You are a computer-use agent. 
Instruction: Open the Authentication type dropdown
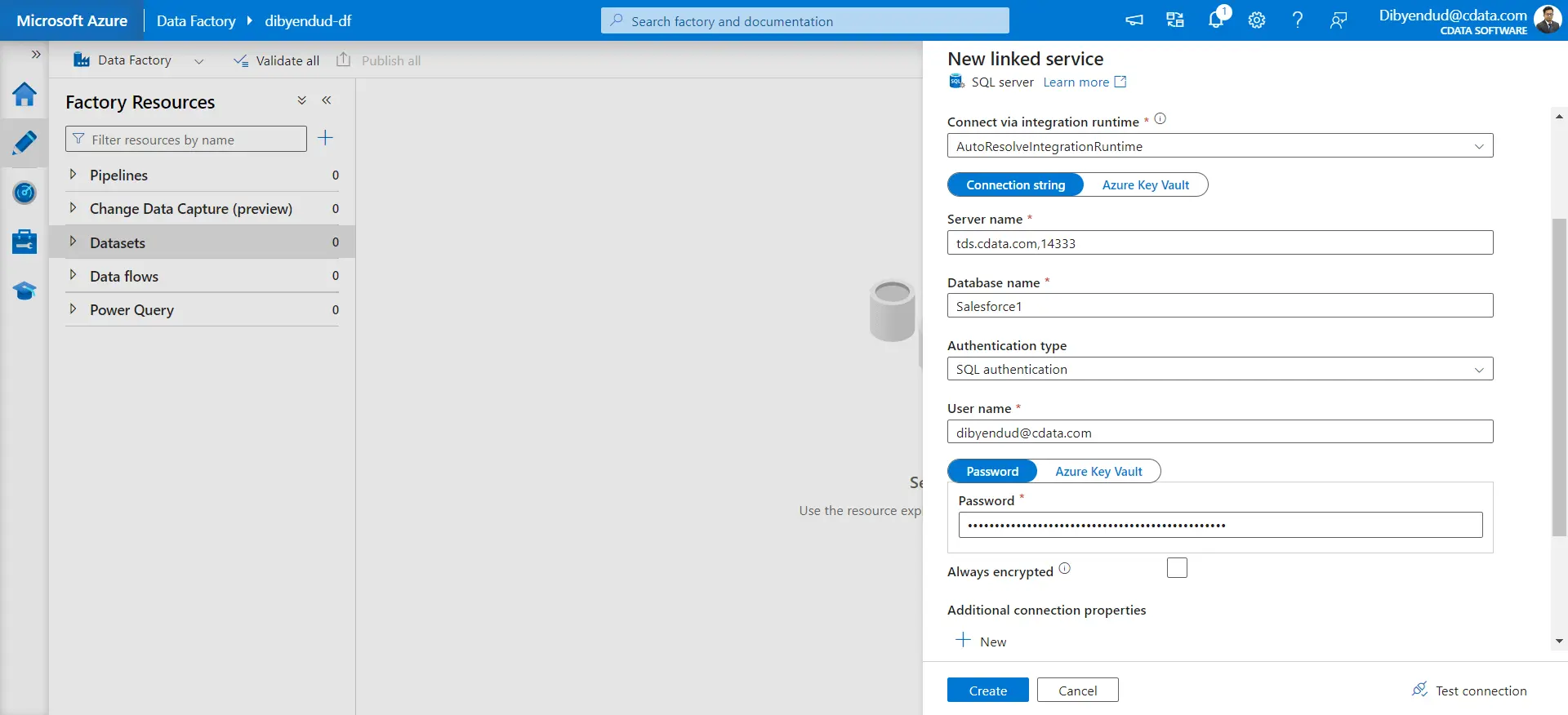tap(1220, 369)
